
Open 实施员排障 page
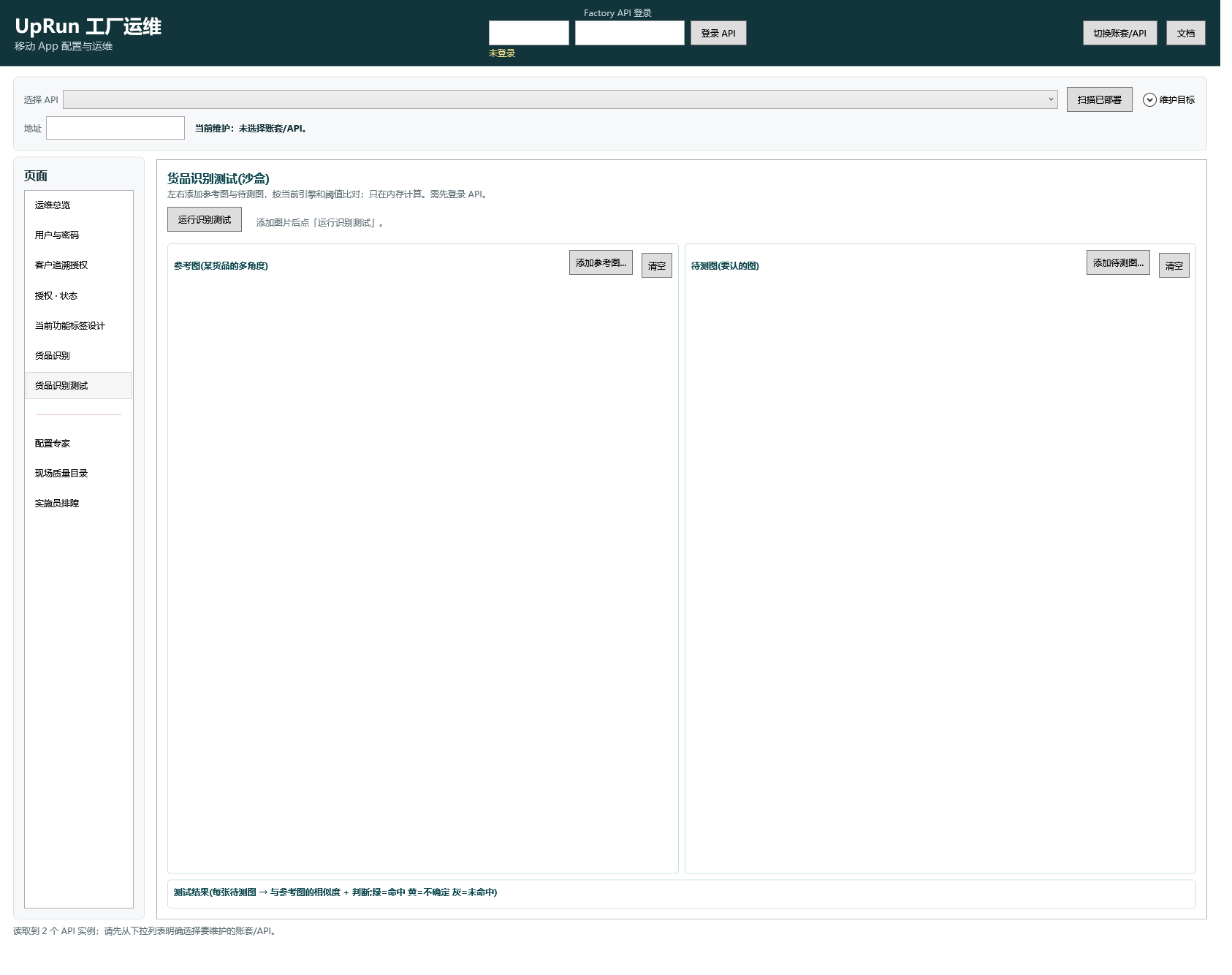coord(79,504)
